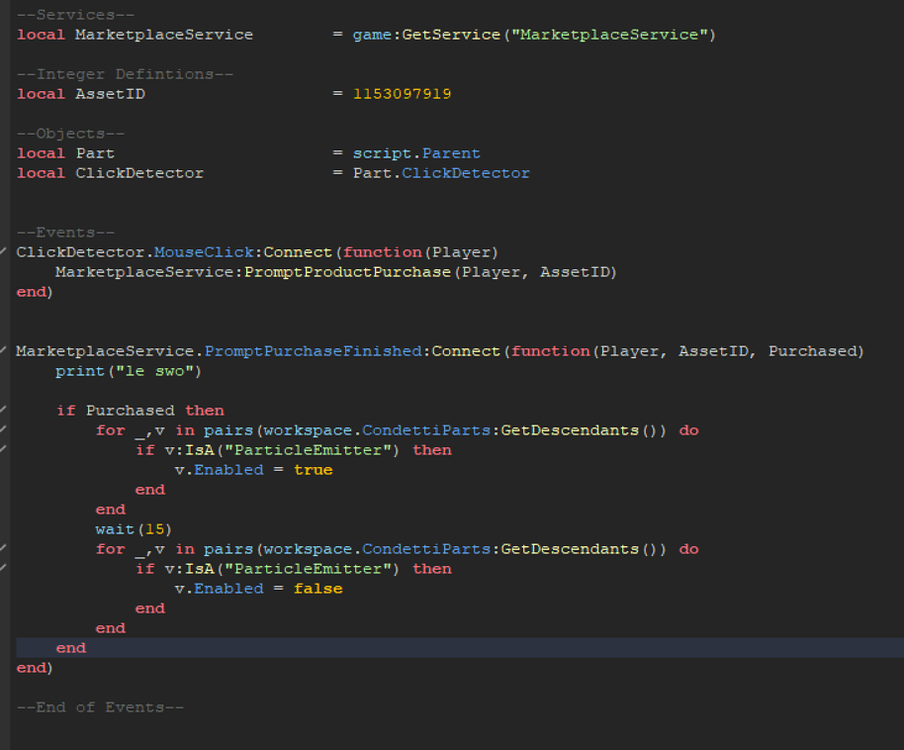Collapse the ClickDetector.MouseClick:Connect function block
This screenshot has height=750, width=904.
pyautogui.click(x=5, y=252)
